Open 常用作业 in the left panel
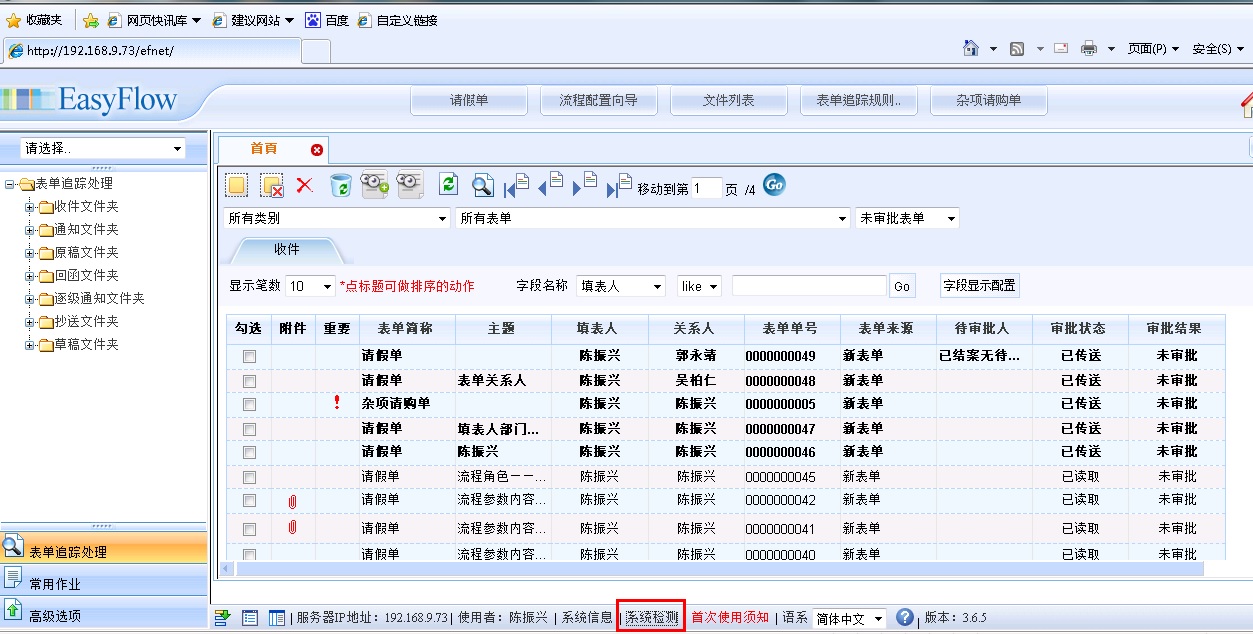 [x=55, y=584]
